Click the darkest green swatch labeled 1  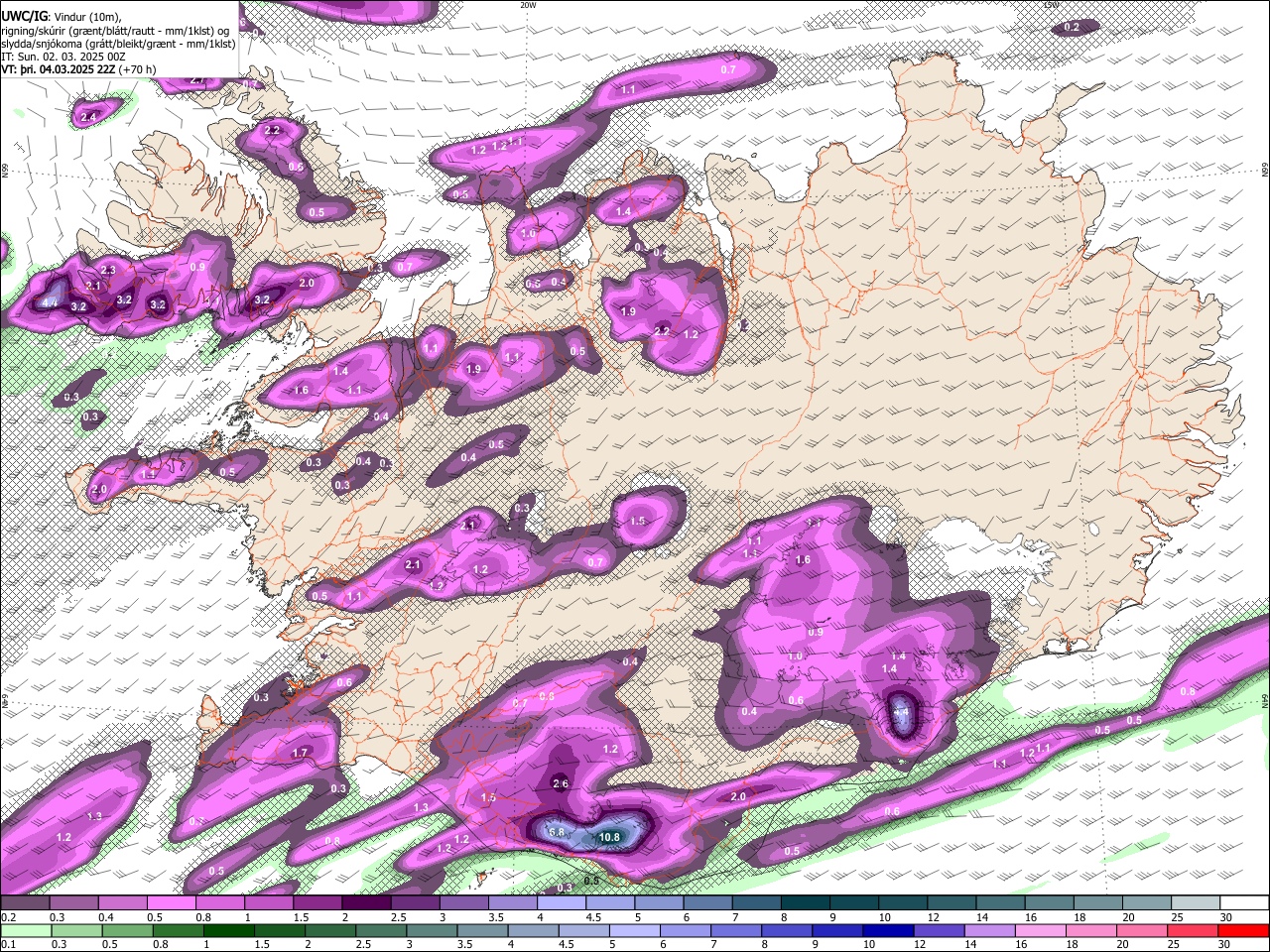(229, 930)
